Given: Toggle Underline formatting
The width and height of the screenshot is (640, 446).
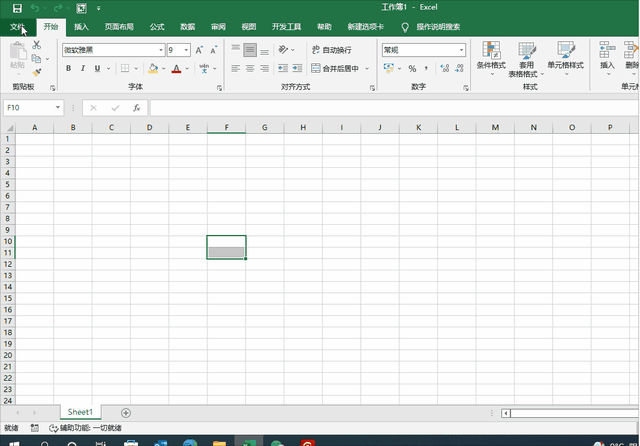Looking at the screenshot, I should pos(97,68).
